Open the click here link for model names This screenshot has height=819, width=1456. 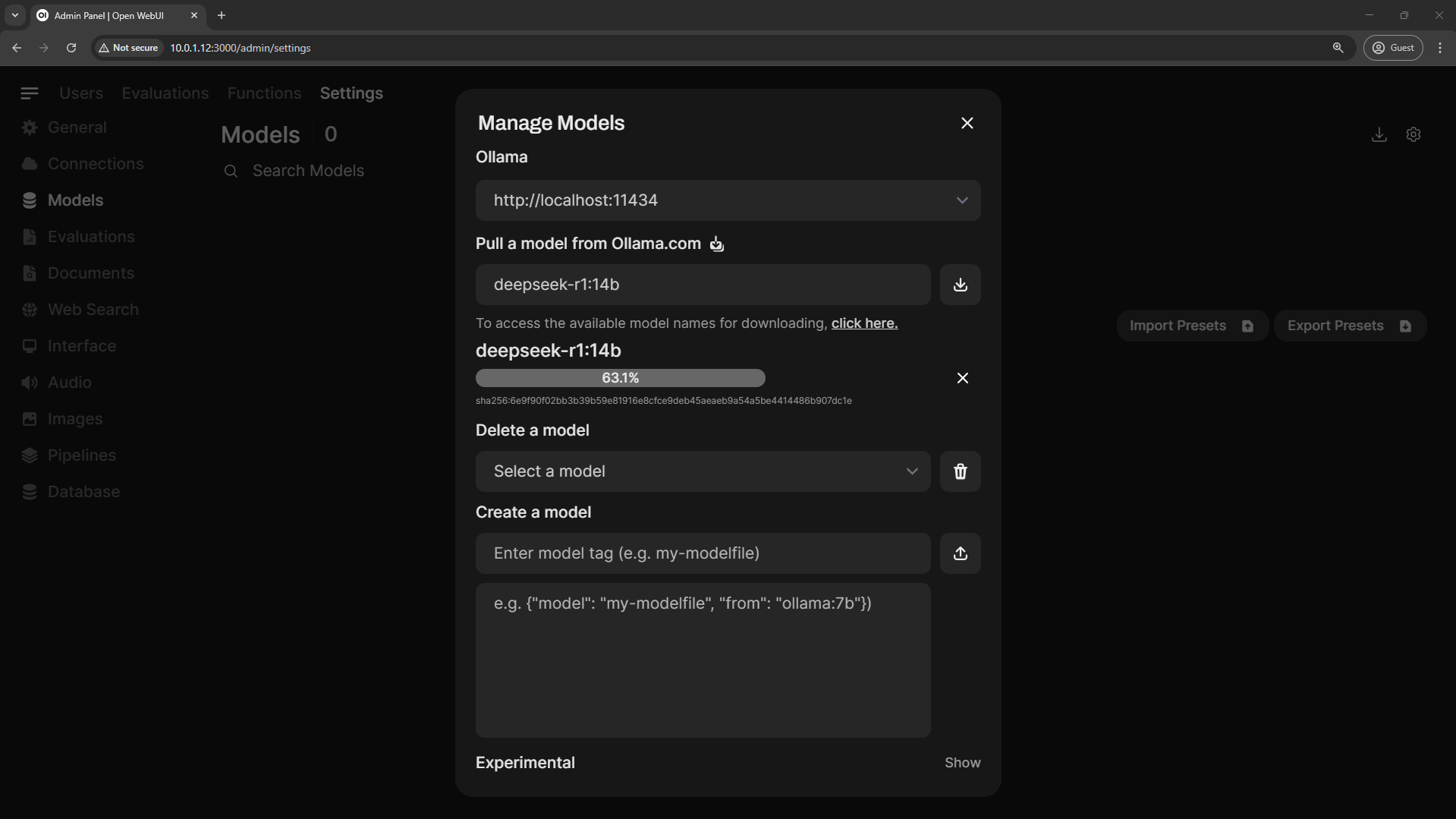click(x=863, y=323)
